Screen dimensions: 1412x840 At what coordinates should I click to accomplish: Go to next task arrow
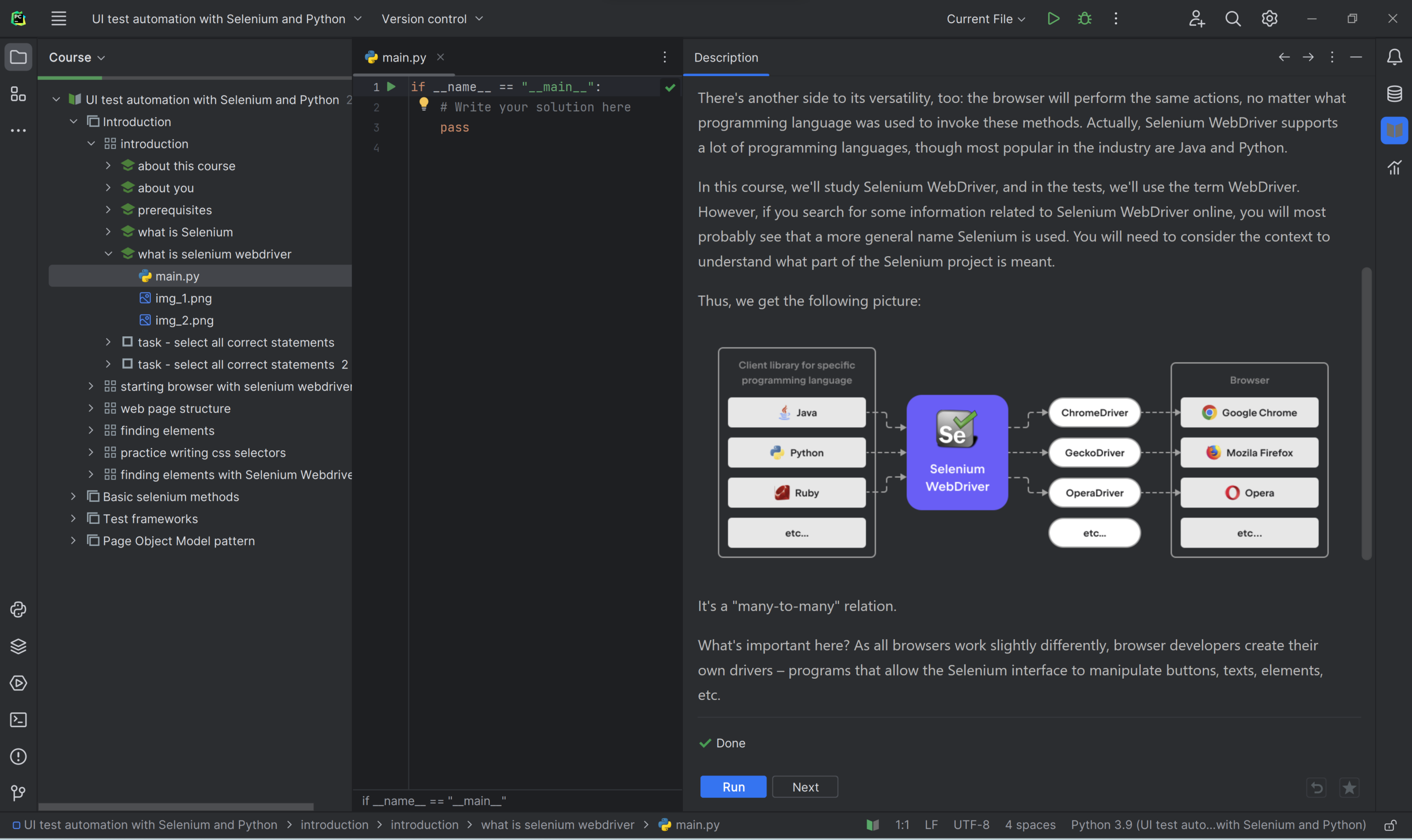tap(1308, 57)
